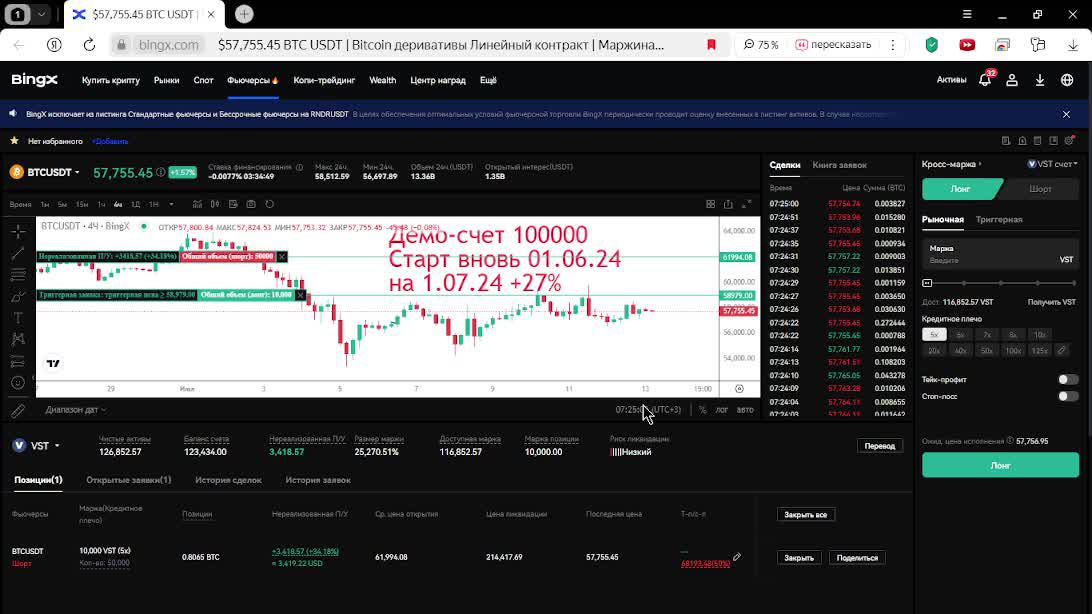The image size is (1092, 614).
Task: Switch to Книга заявок tab
Action: tap(839, 165)
